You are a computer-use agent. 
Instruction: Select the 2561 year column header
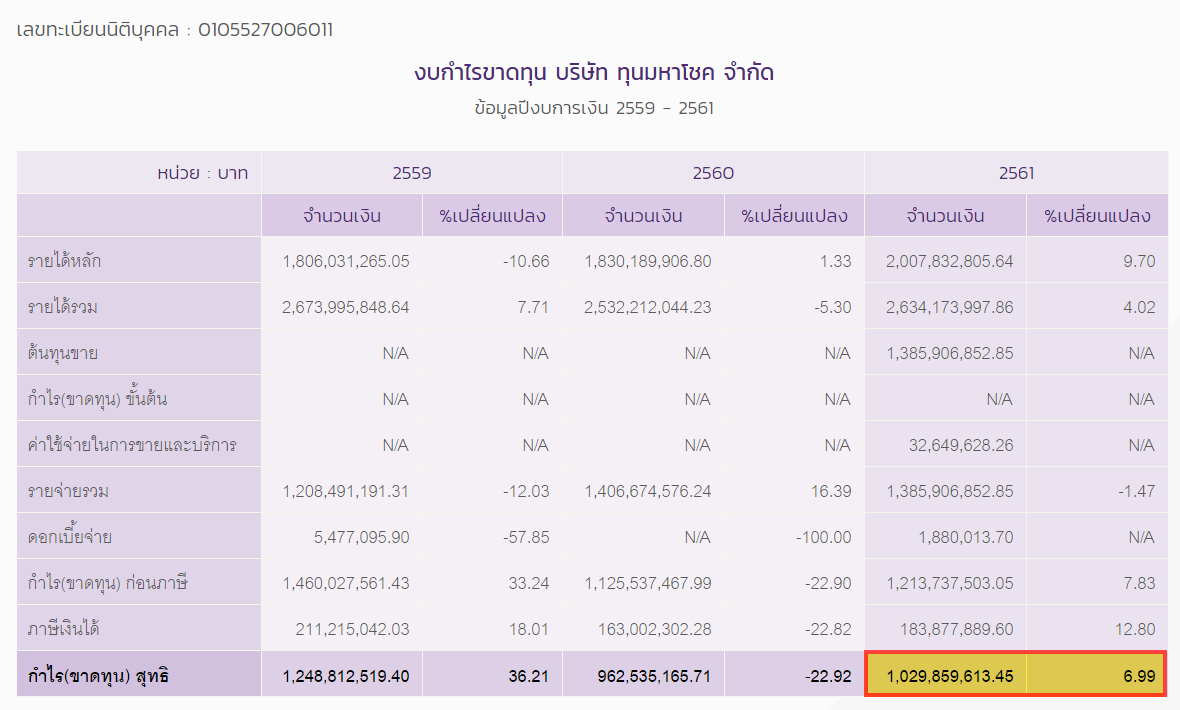[1016, 173]
